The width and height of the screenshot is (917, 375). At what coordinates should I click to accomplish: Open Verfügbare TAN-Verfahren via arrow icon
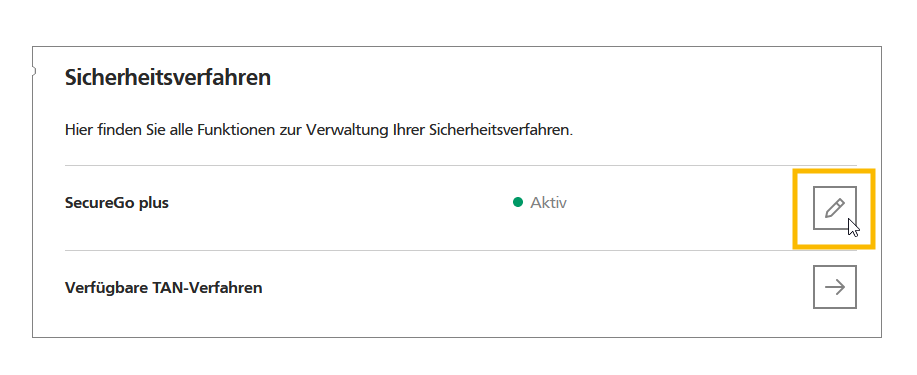click(x=835, y=287)
